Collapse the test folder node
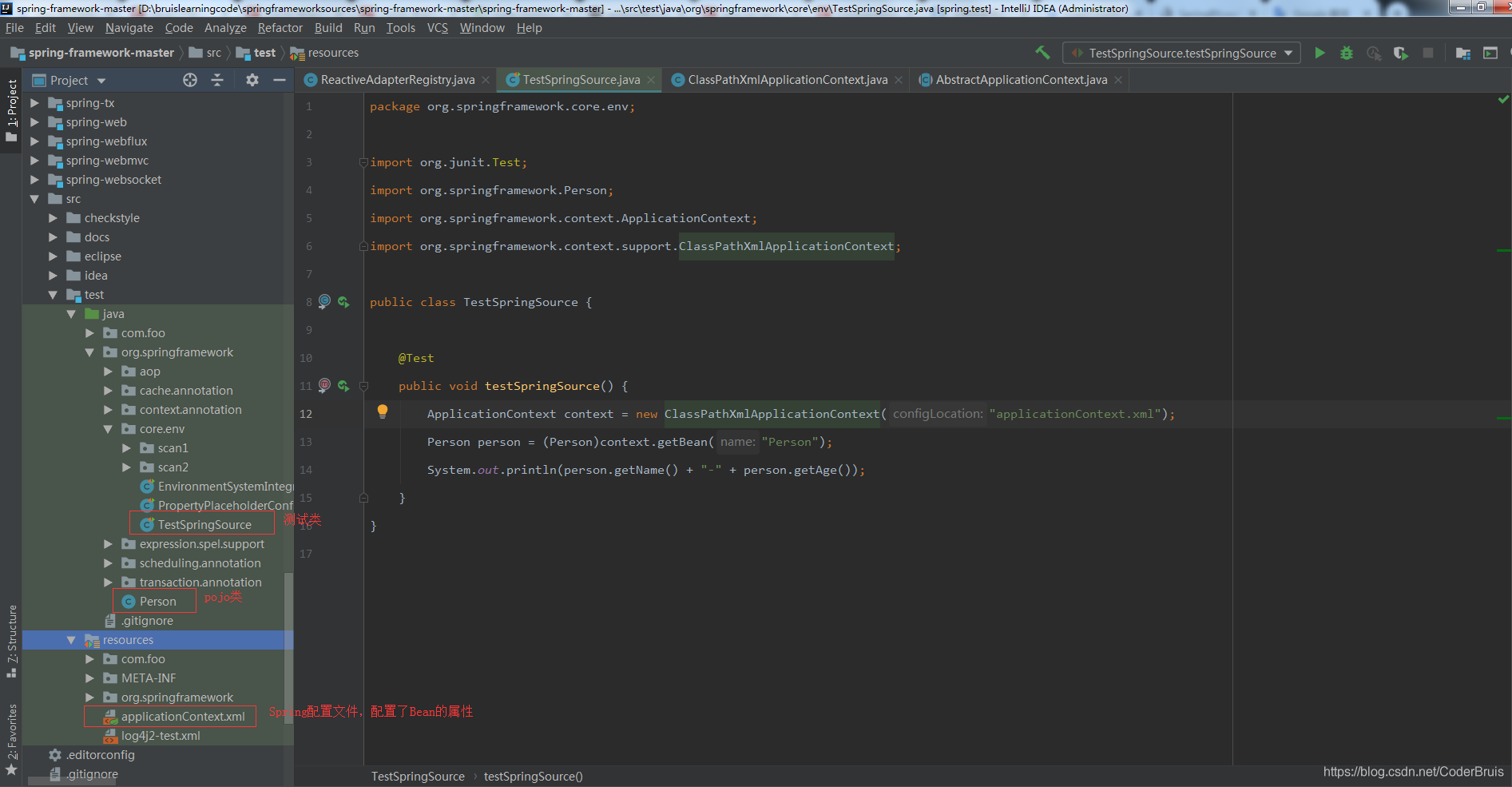This screenshot has height=787, width=1512. click(53, 295)
